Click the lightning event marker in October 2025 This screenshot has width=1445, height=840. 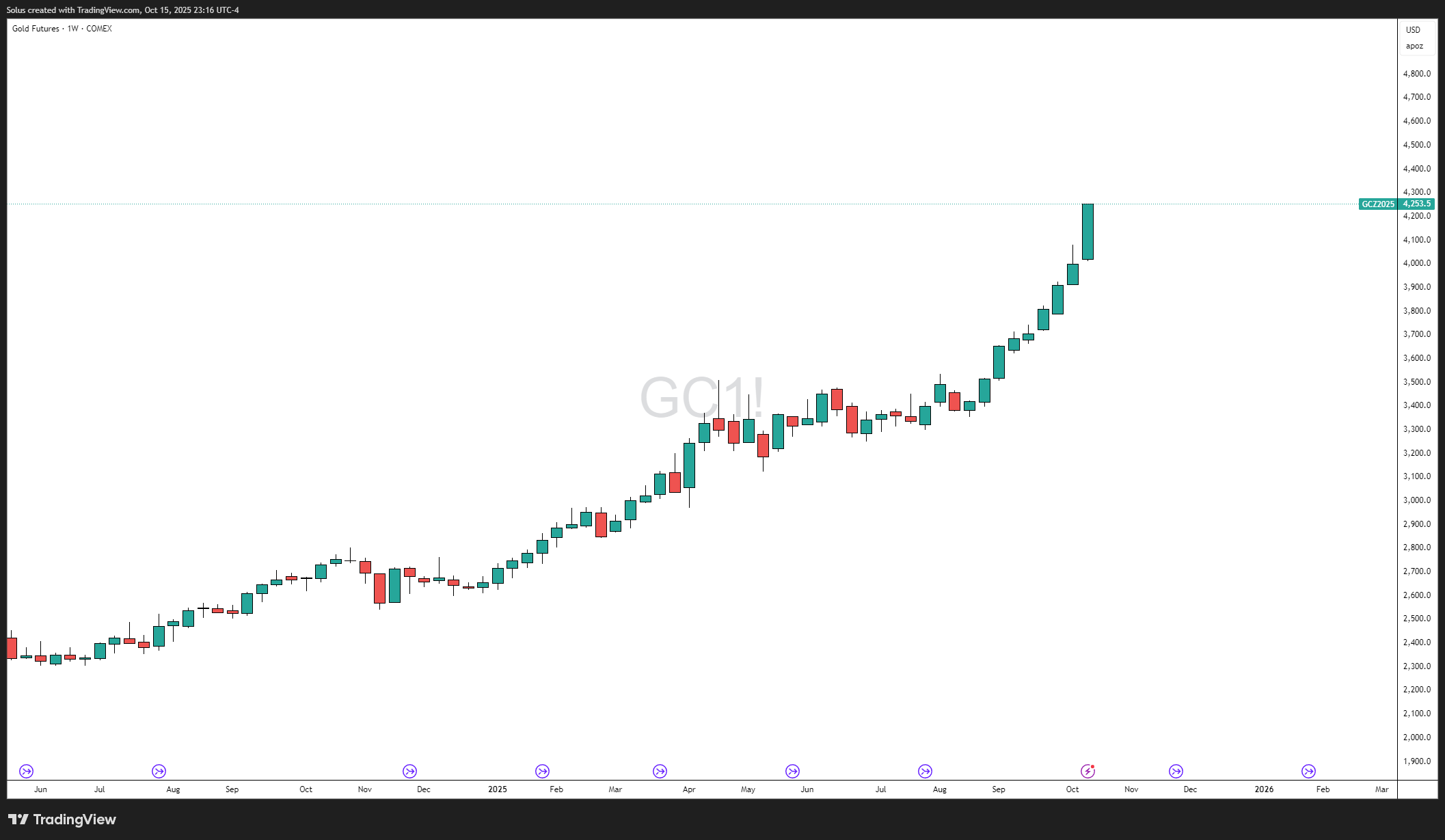1088,771
